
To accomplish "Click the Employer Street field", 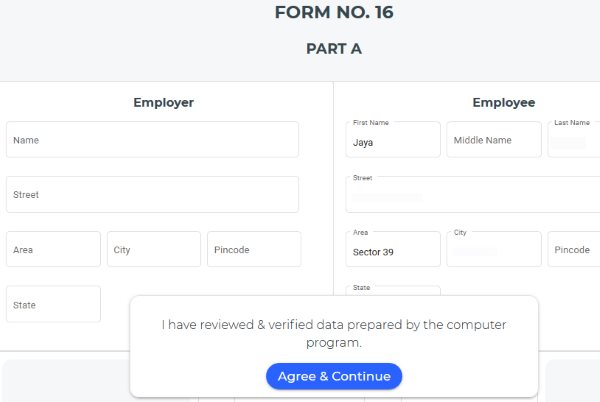I will (x=152, y=195).
